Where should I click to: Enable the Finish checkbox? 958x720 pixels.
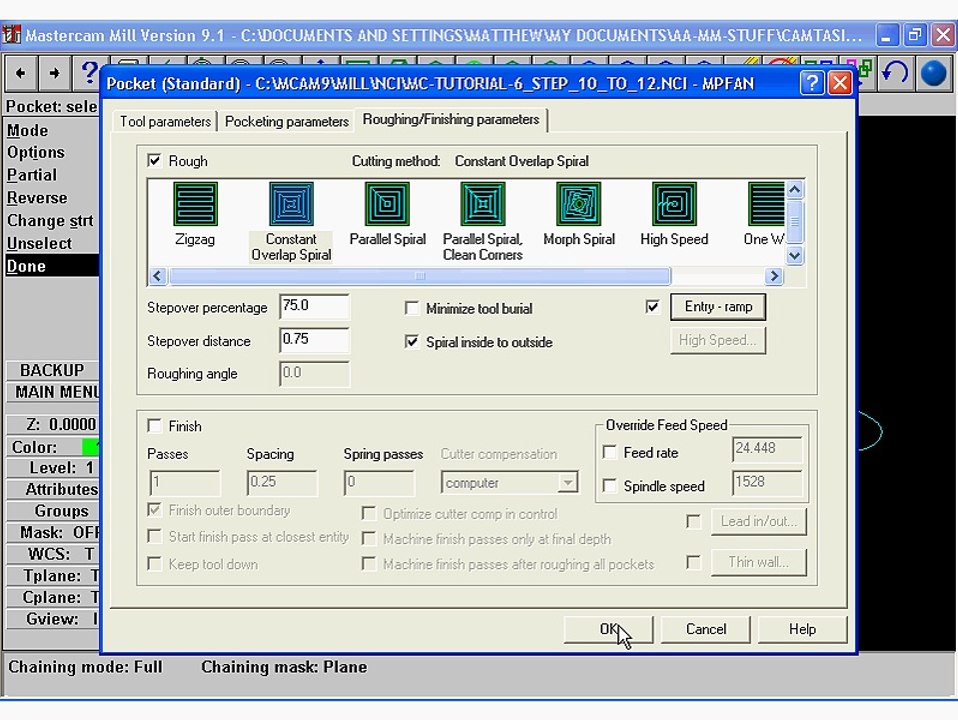click(155, 425)
